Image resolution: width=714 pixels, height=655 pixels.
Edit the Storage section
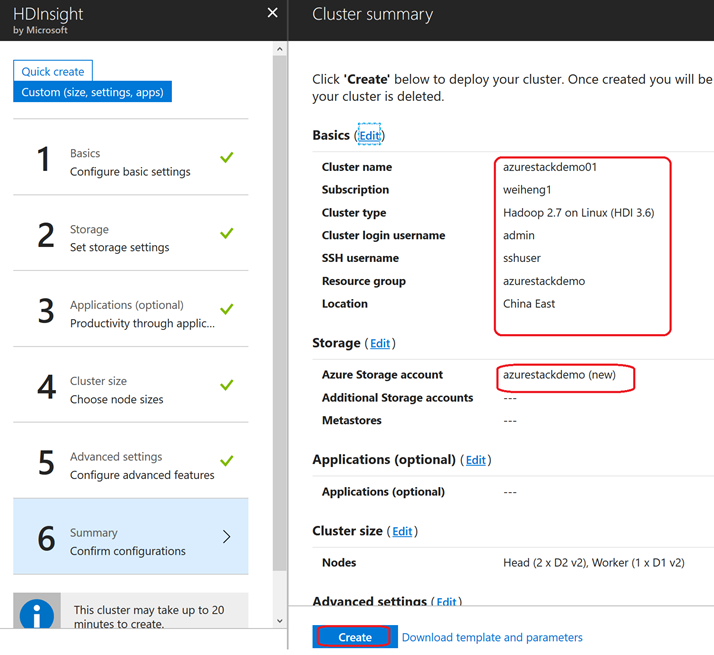tap(380, 343)
